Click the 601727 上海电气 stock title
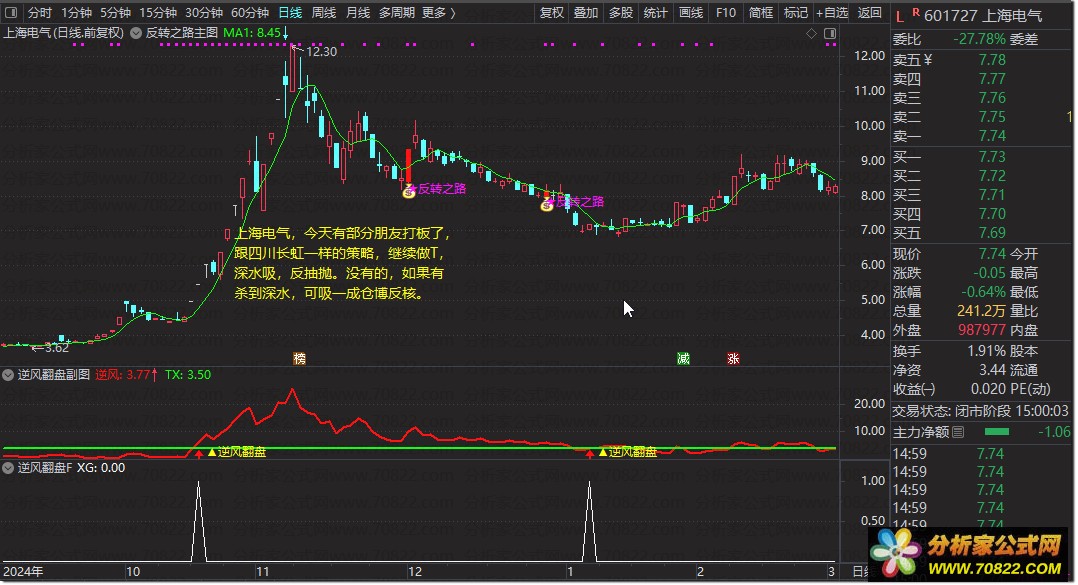Image resolution: width=1078 pixels, height=585 pixels. click(x=983, y=16)
